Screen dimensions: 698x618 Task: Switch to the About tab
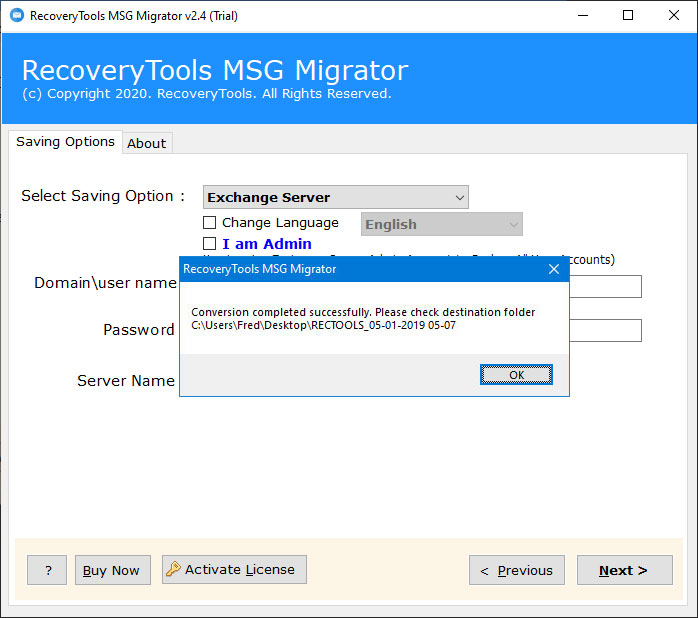pyautogui.click(x=146, y=143)
